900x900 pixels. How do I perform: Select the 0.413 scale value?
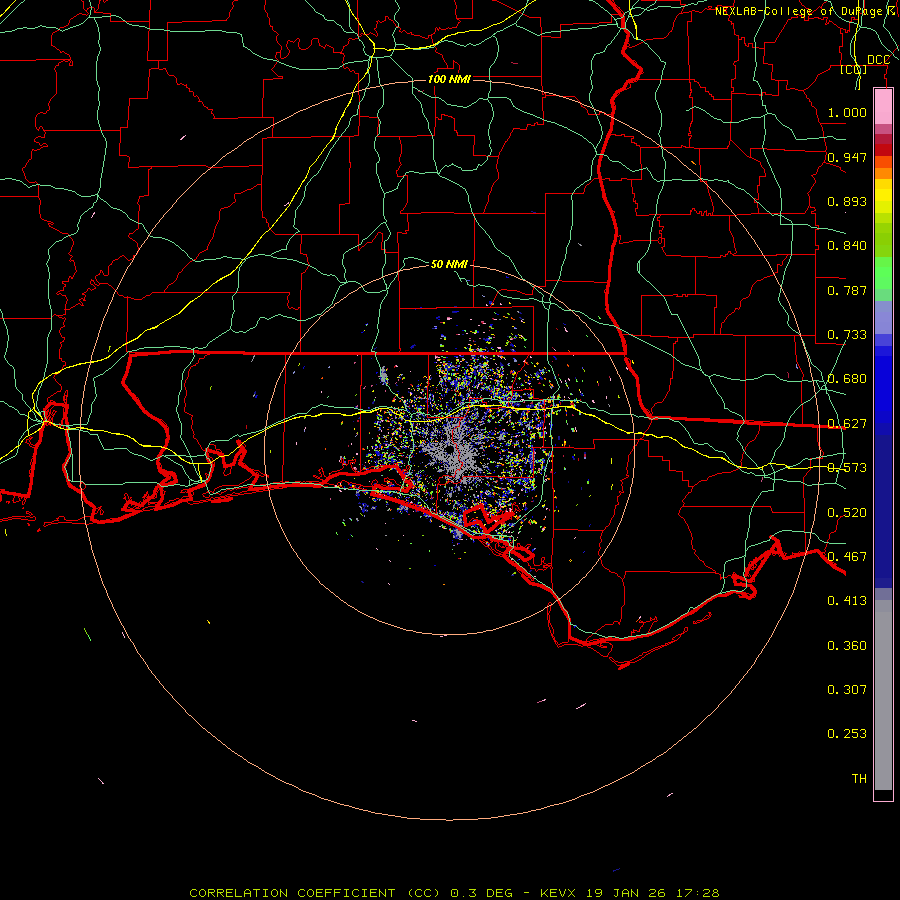coord(847,601)
